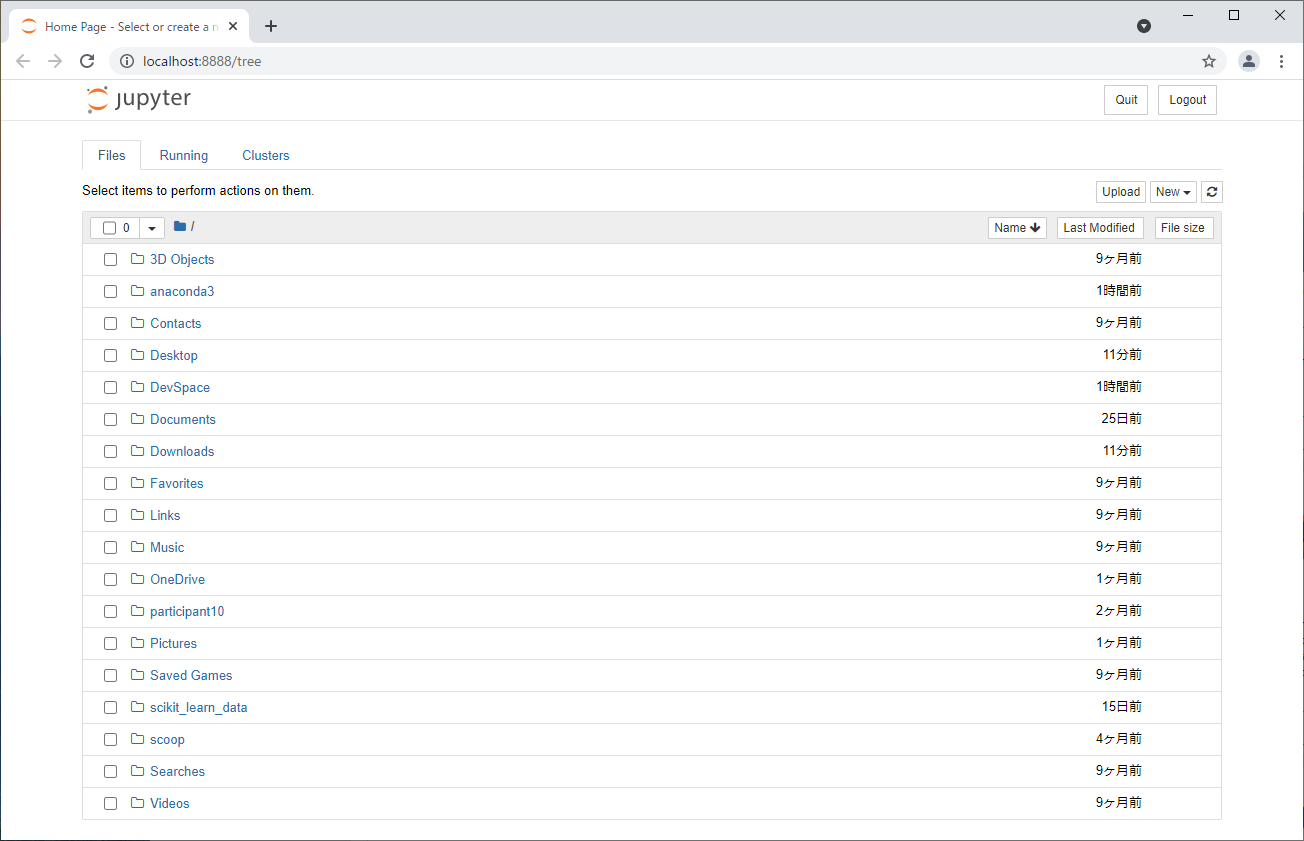Click the Jupyter logo
The width and height of the screenshot is (1304, 841).
[138, 99]
